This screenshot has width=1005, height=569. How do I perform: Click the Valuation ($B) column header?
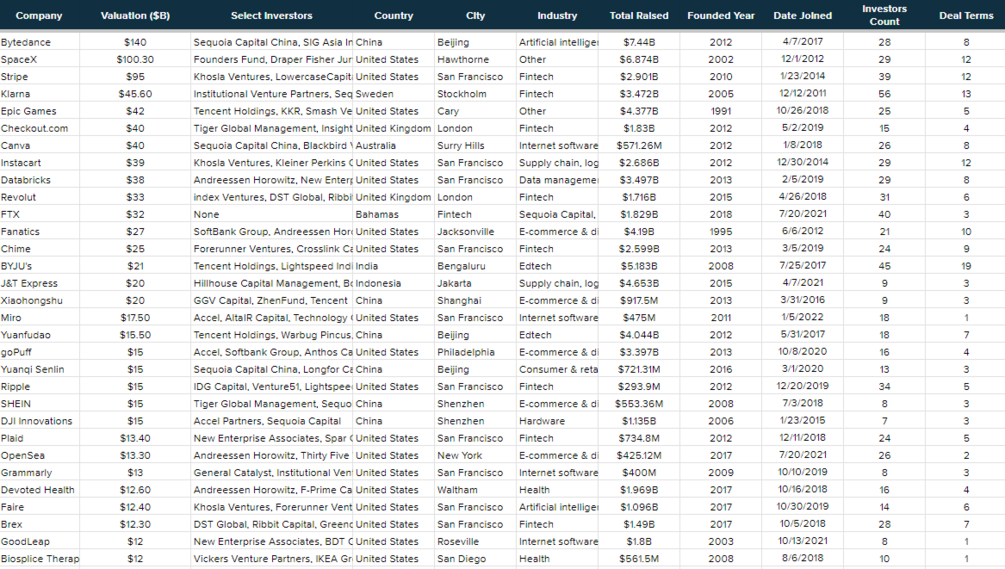pyautogui.click(x=135, y=15)
